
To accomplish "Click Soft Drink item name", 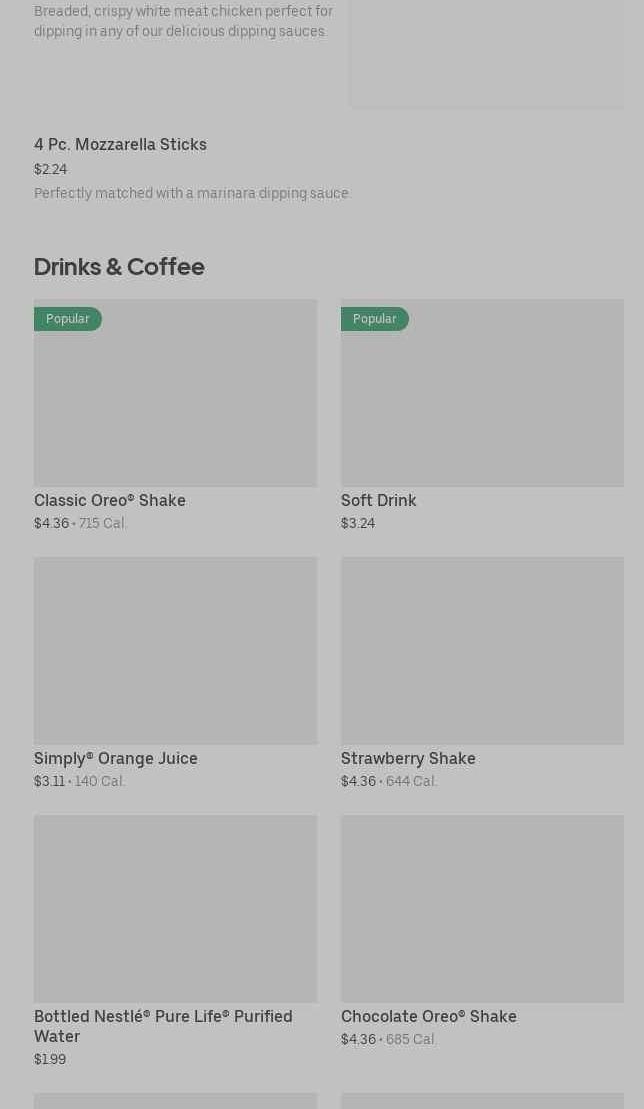I will (379, 500).
